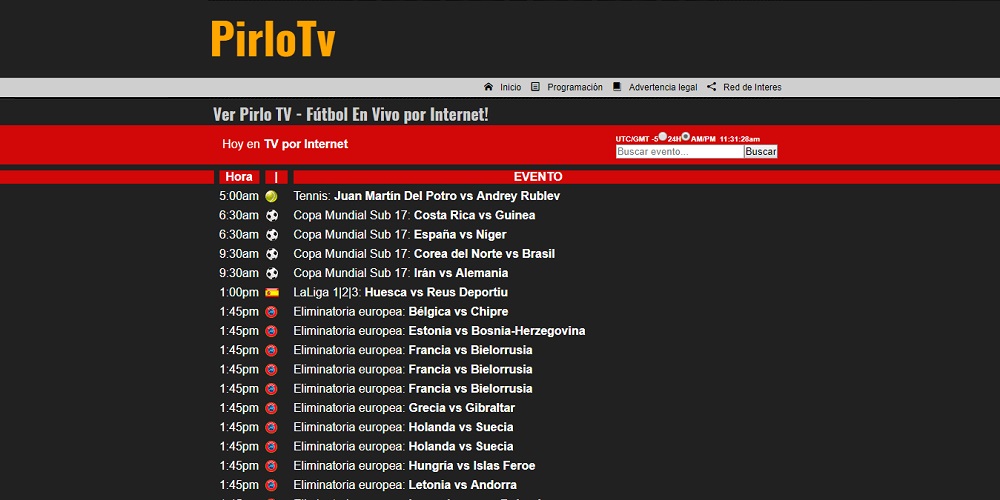
Task: Click the 1:45pm time of Grecia vs Gibraltar
Action: (239, 408)
